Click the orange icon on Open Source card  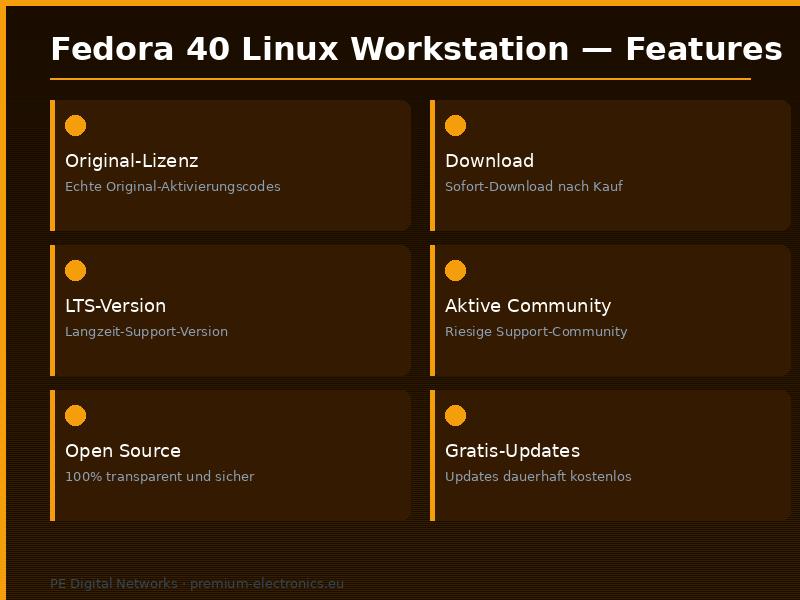pyautogui.click(x=75, y=415)
